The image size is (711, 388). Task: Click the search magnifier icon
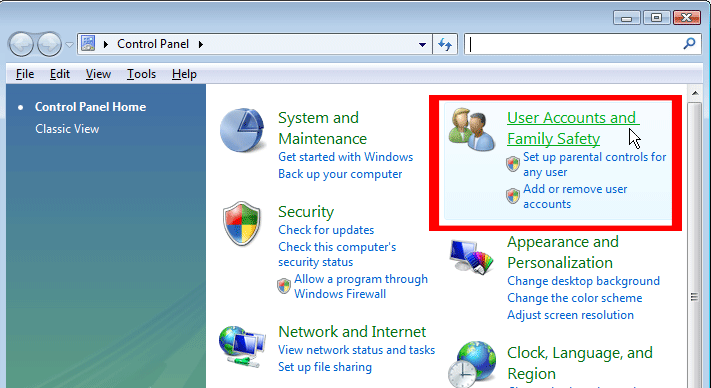689,44
